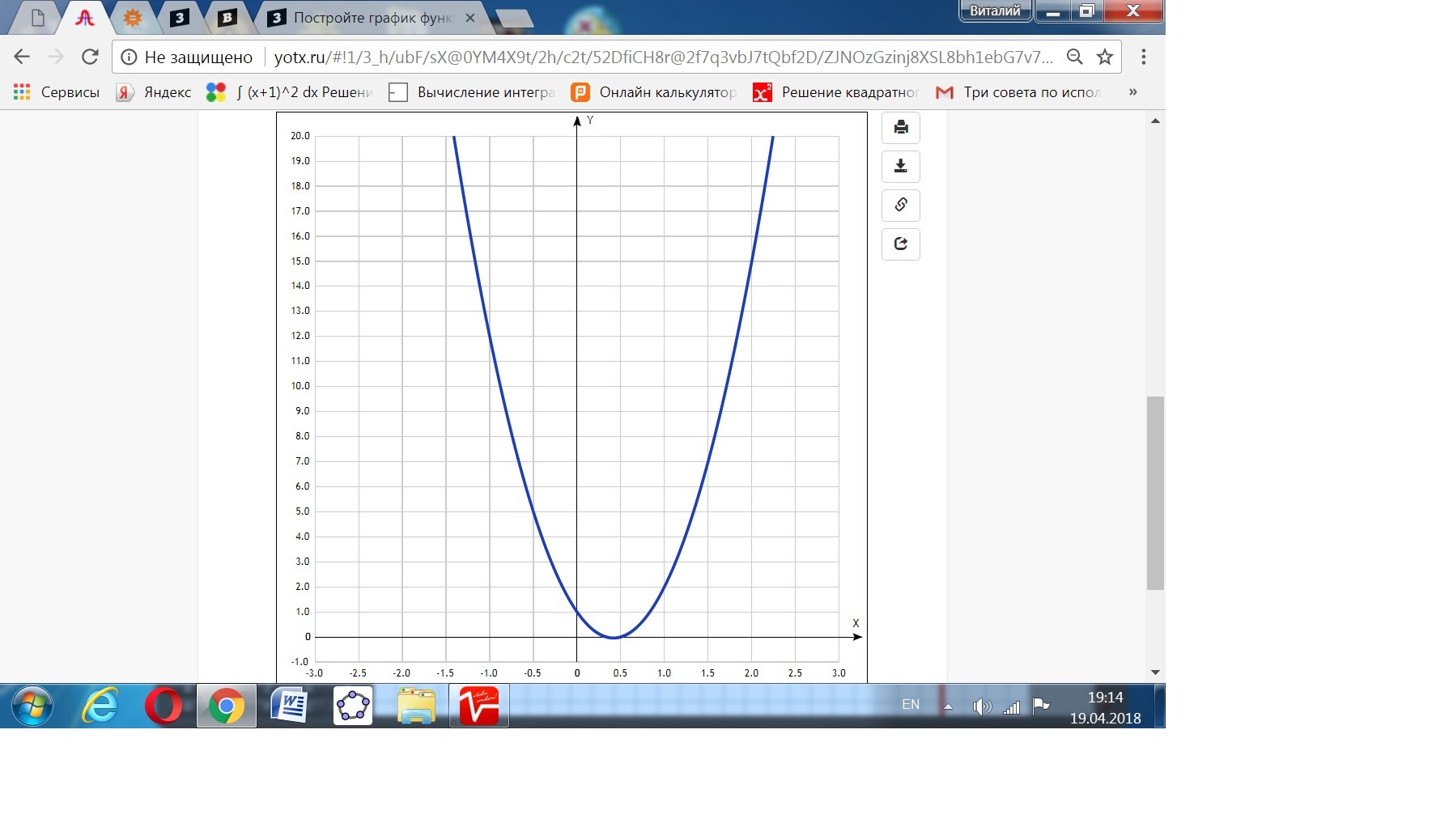Open the Chrome three-dot menu
Screen dimensions: 1436x840
pos(1143,57)
